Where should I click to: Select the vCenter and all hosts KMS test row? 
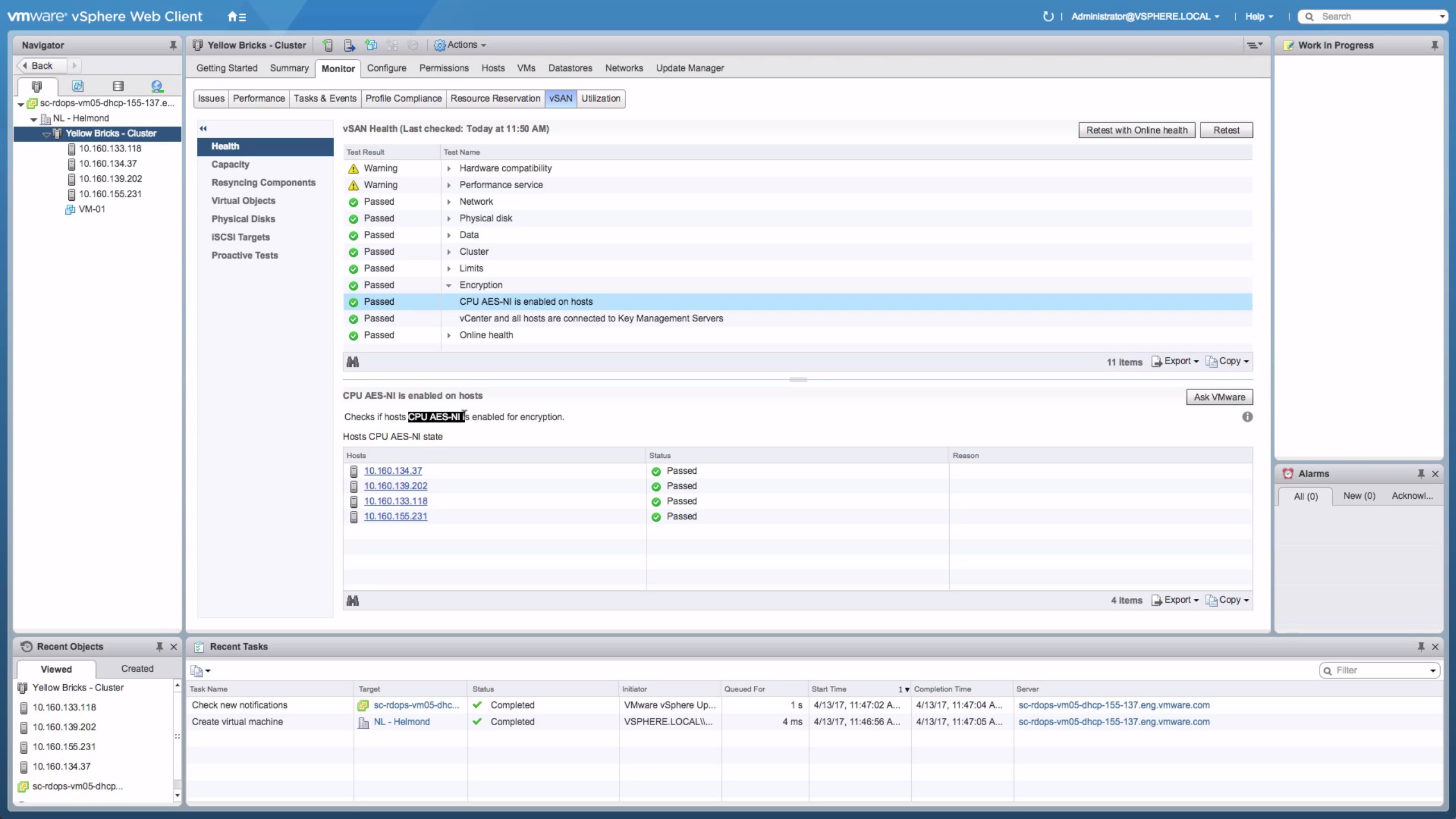pyautogui.click(x=797, y=318)
